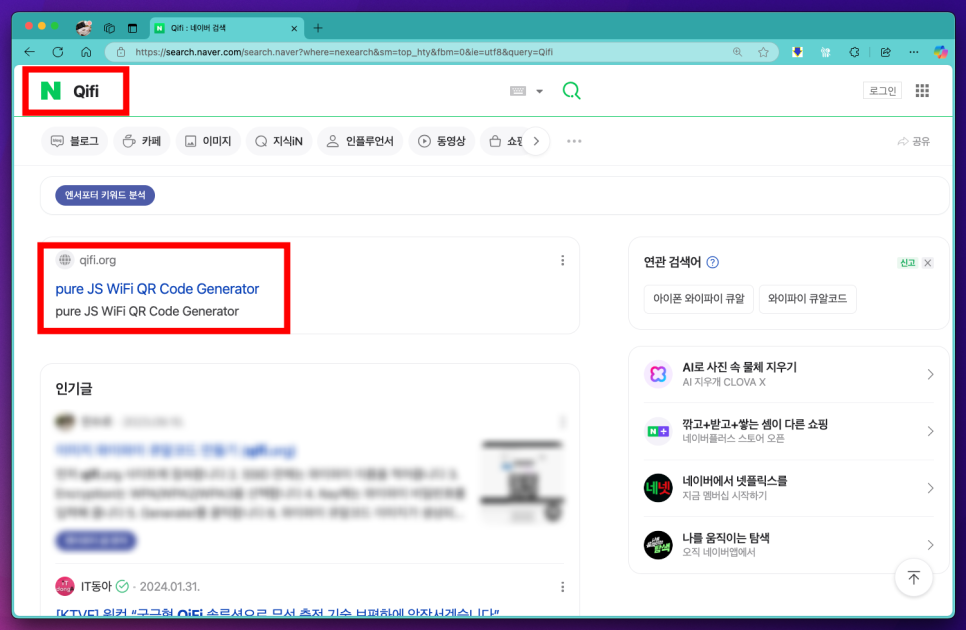966x630 pixels.
Task: Click the 신고 report button
Action: (x=907, y=263)
